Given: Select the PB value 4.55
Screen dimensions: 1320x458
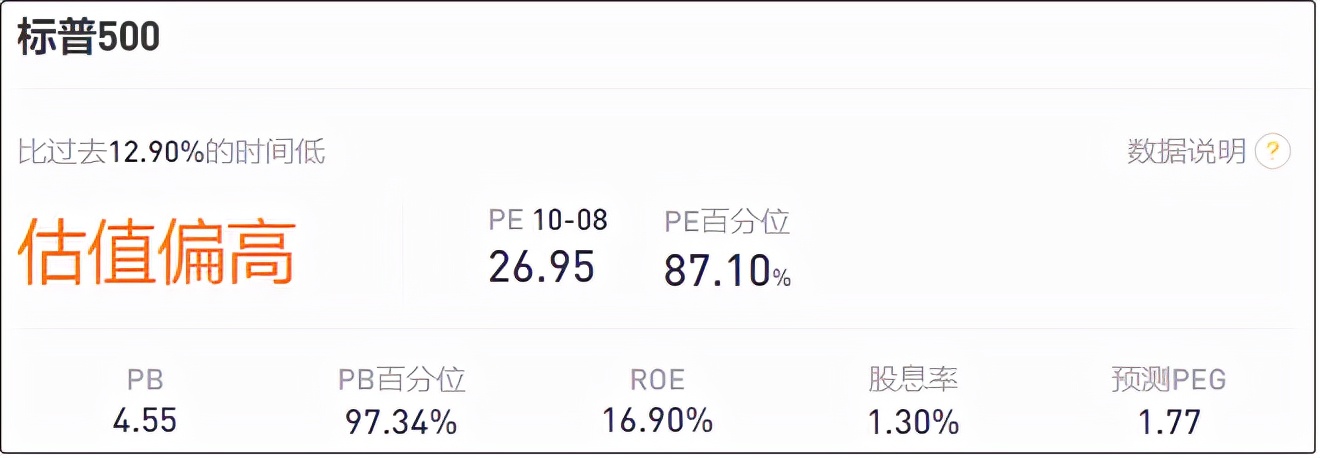Looking at the screenshot, I should click(x=145, y=420).
